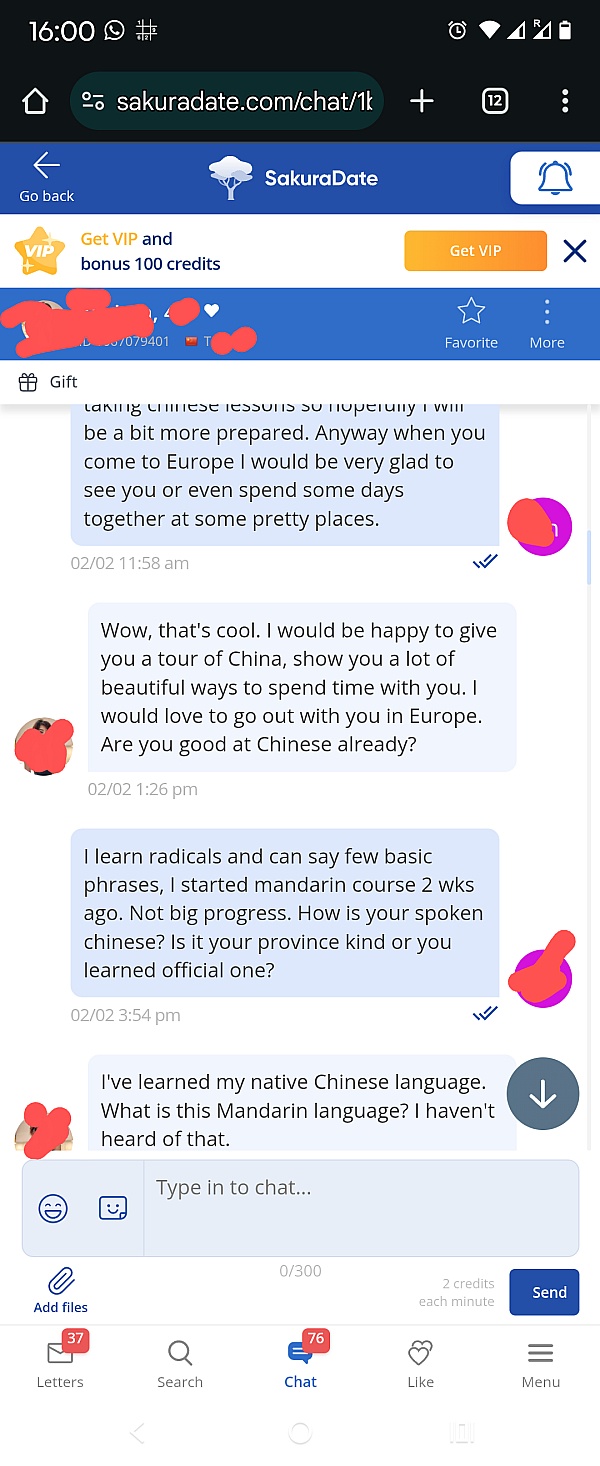The height and width of the screenshot is (1466, 600).
Task: Open the Letters tab
Action: pos(60,1363)
